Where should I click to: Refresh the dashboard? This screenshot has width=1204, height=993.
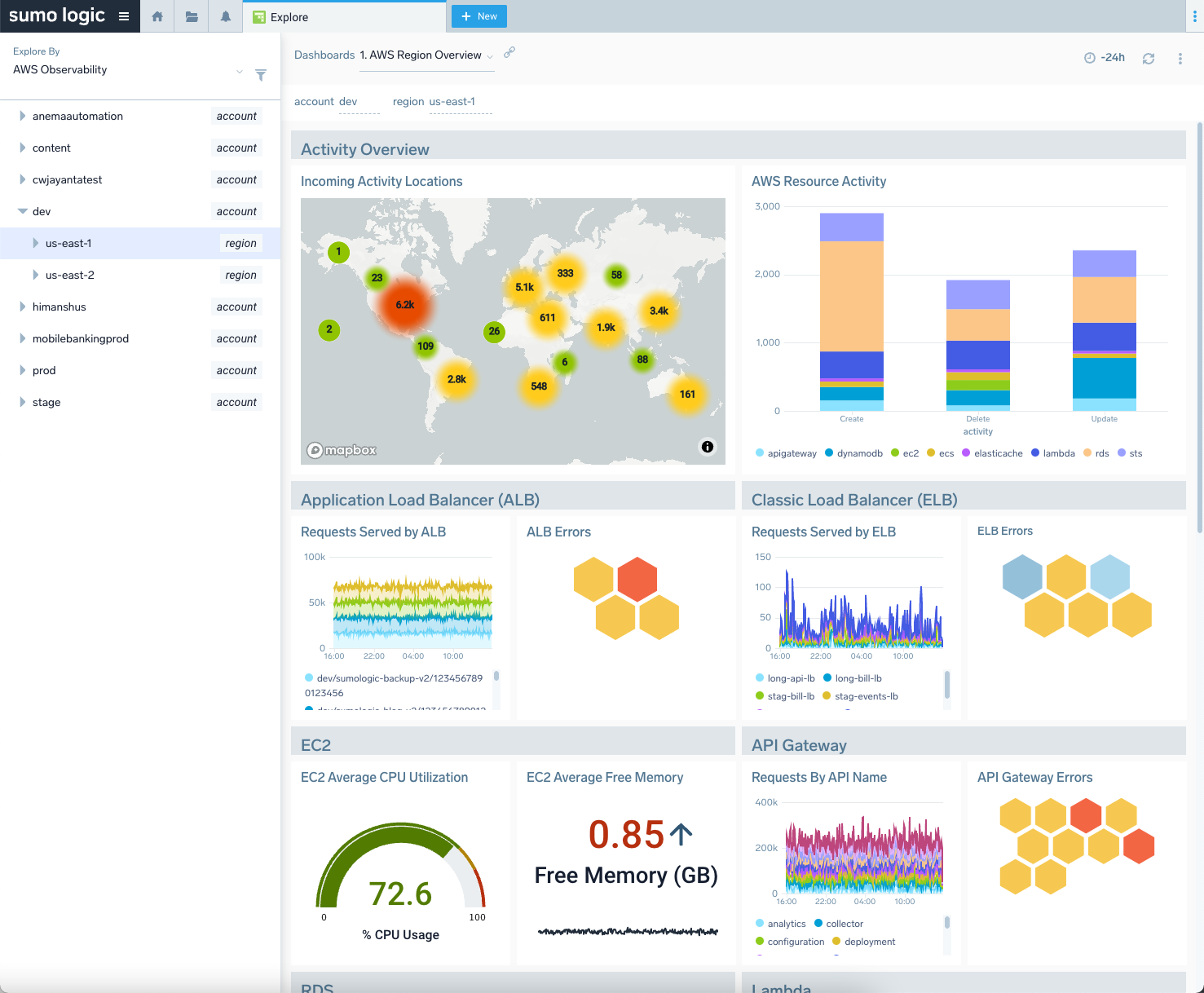click(1149, 59)
